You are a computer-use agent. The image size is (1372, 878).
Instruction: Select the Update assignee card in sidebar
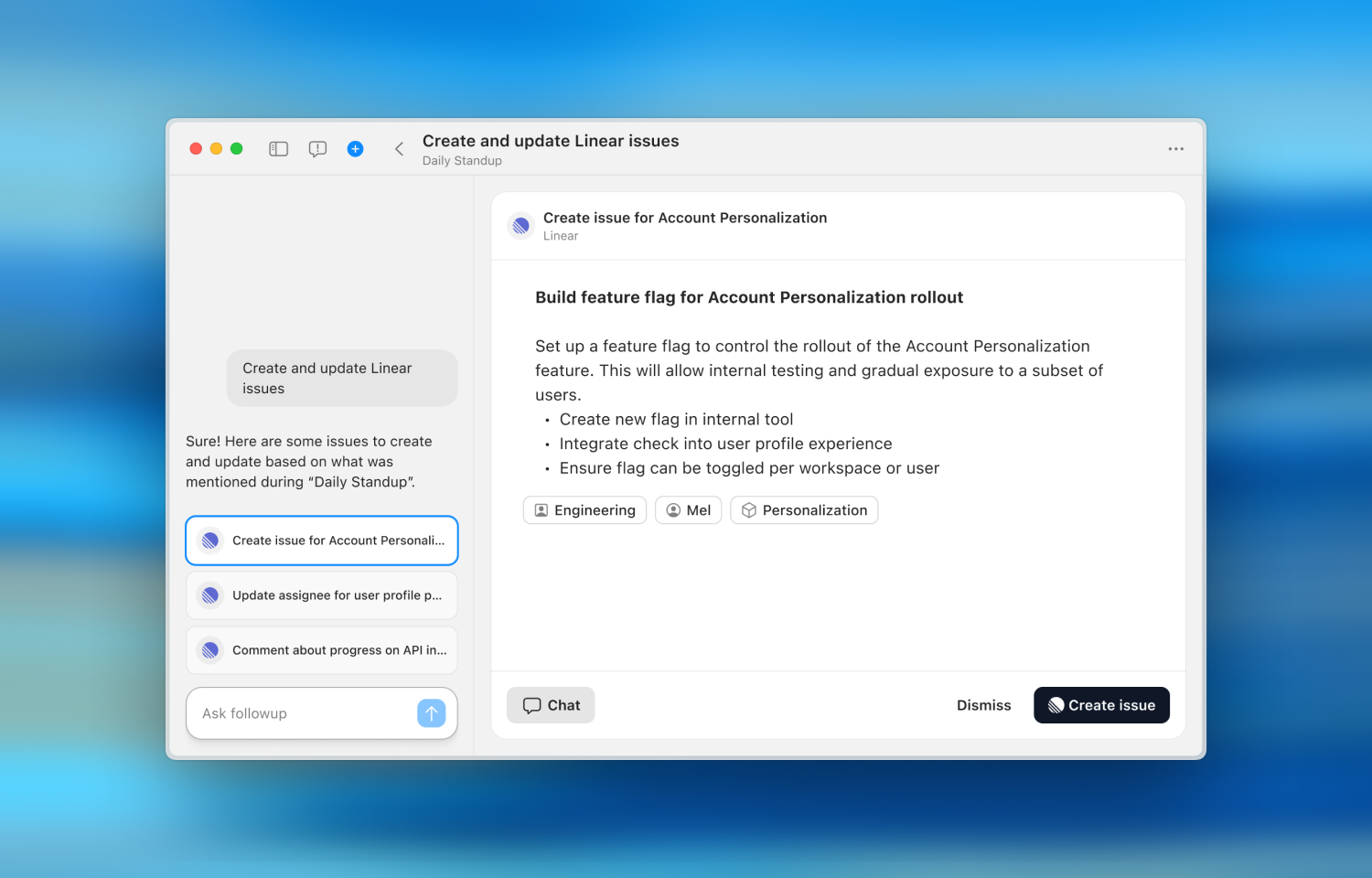click(x=321, y=595)
